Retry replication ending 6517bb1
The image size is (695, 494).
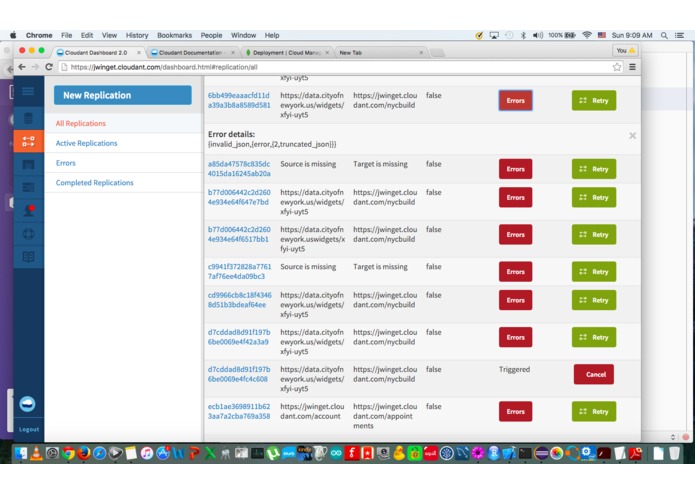(x=594, y=234)
